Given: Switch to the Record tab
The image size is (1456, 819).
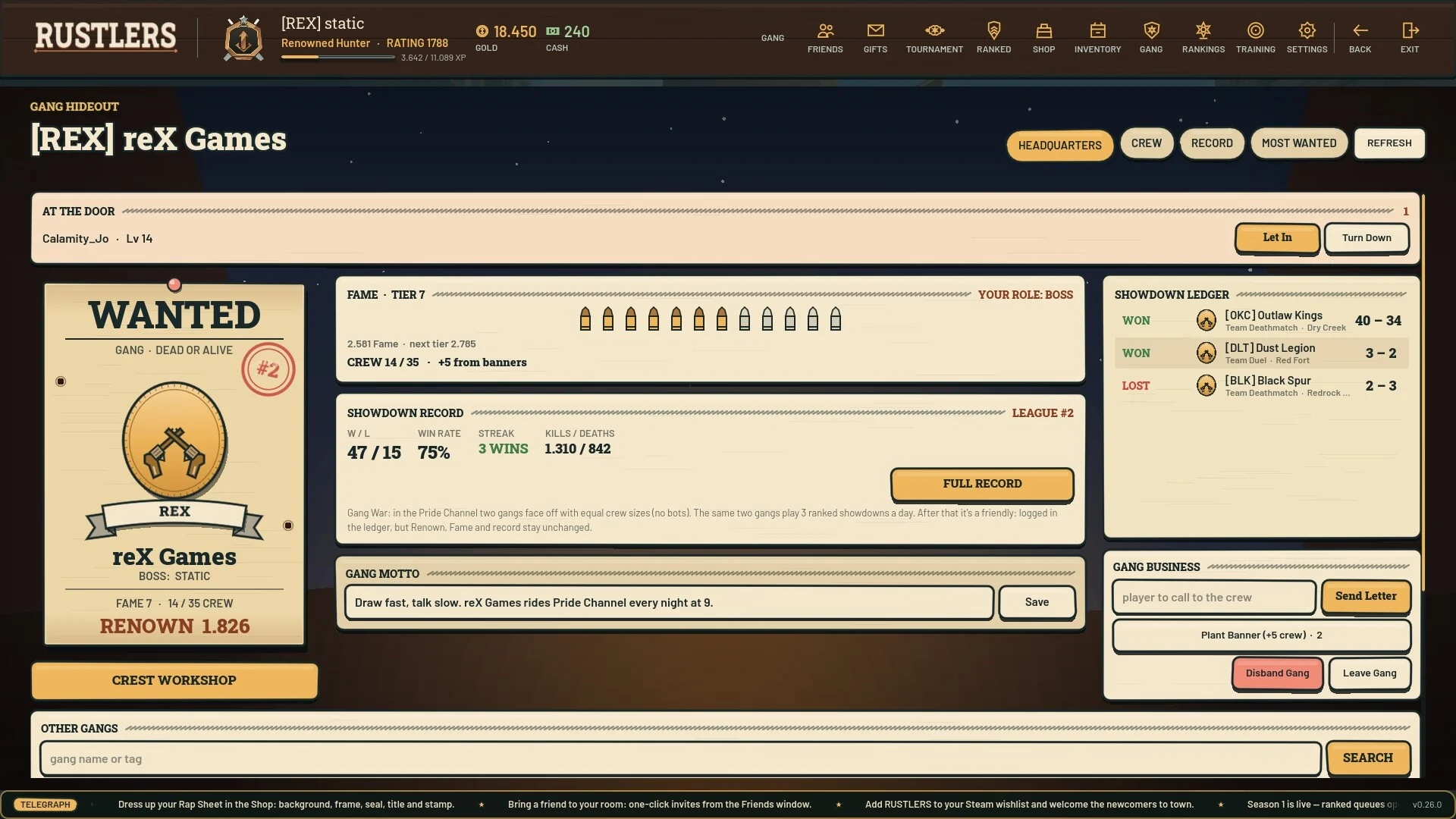Looking at the screenshot, I should coord(1212,143).
